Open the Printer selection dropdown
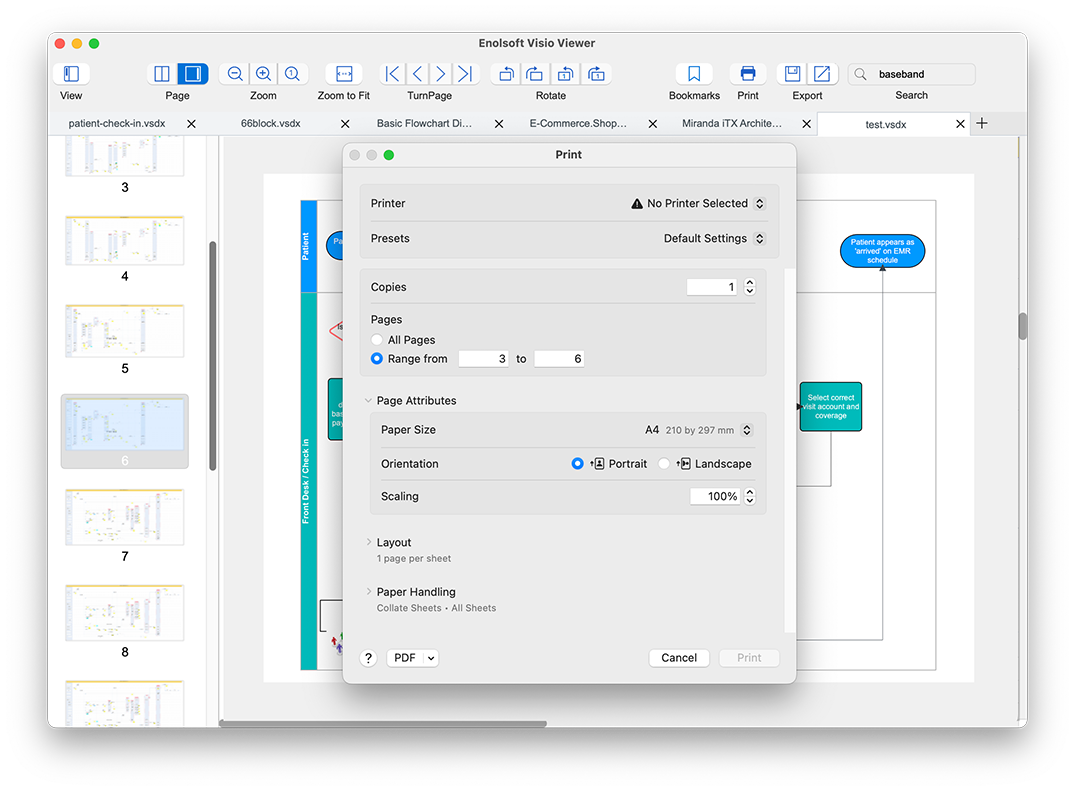1075x791 pixels. (698, 204)
